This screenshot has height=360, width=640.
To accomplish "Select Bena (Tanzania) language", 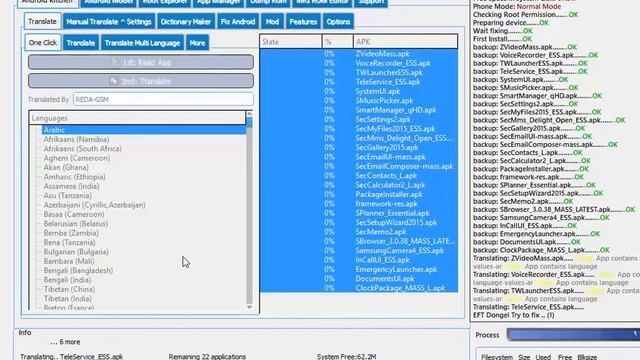I will click(69, 242).
